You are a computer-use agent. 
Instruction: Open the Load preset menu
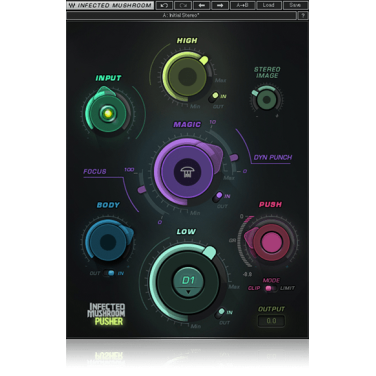pos(268,5)
